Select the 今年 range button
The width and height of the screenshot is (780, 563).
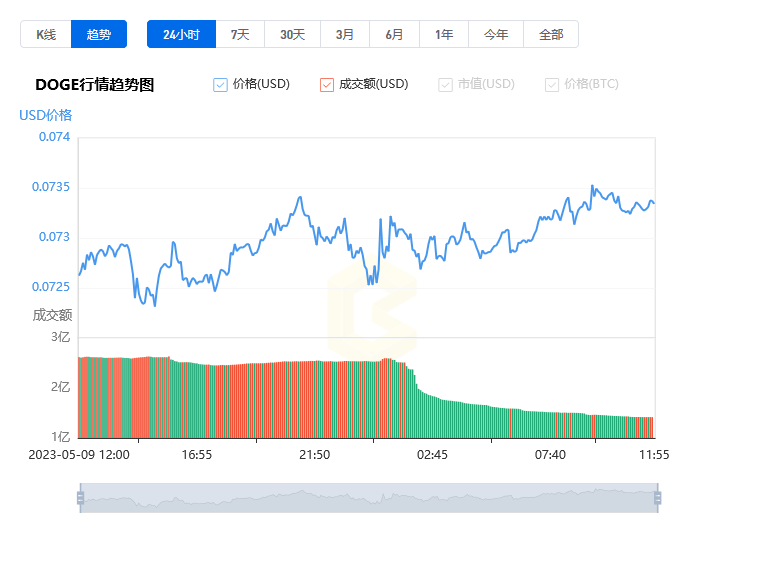click(496, 34)
